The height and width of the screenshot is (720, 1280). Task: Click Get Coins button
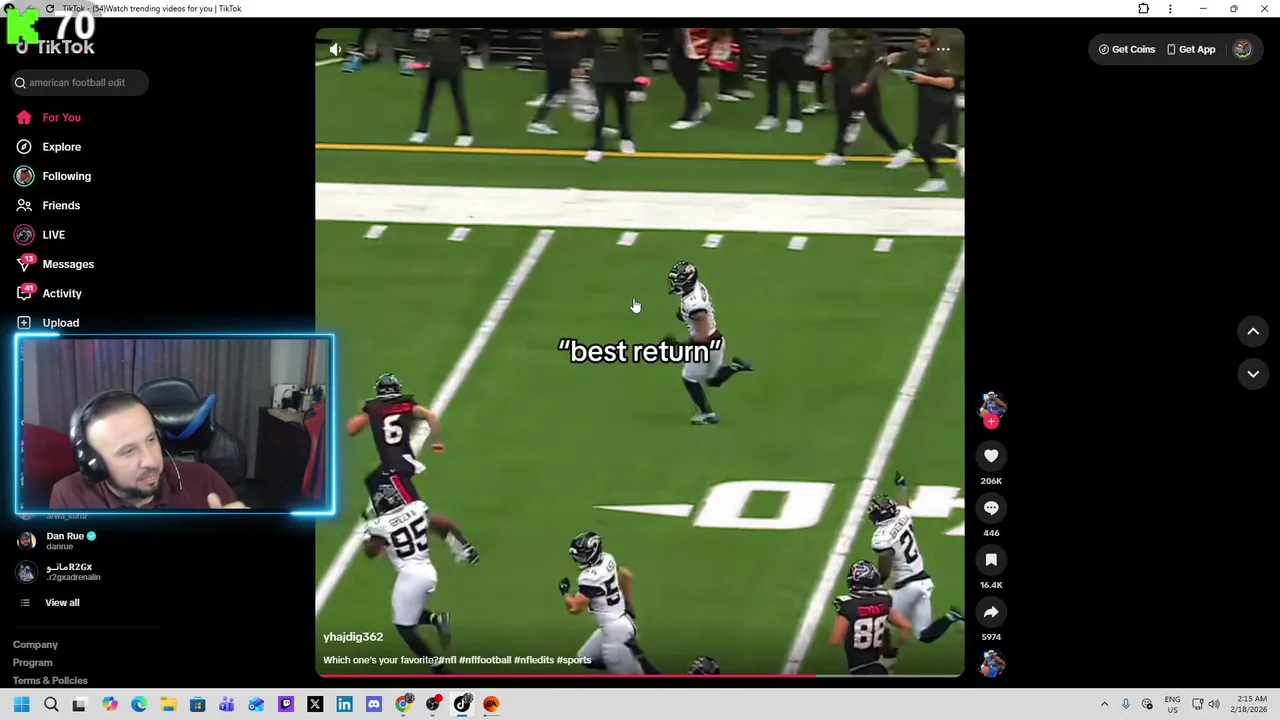tap(1127, 49)
